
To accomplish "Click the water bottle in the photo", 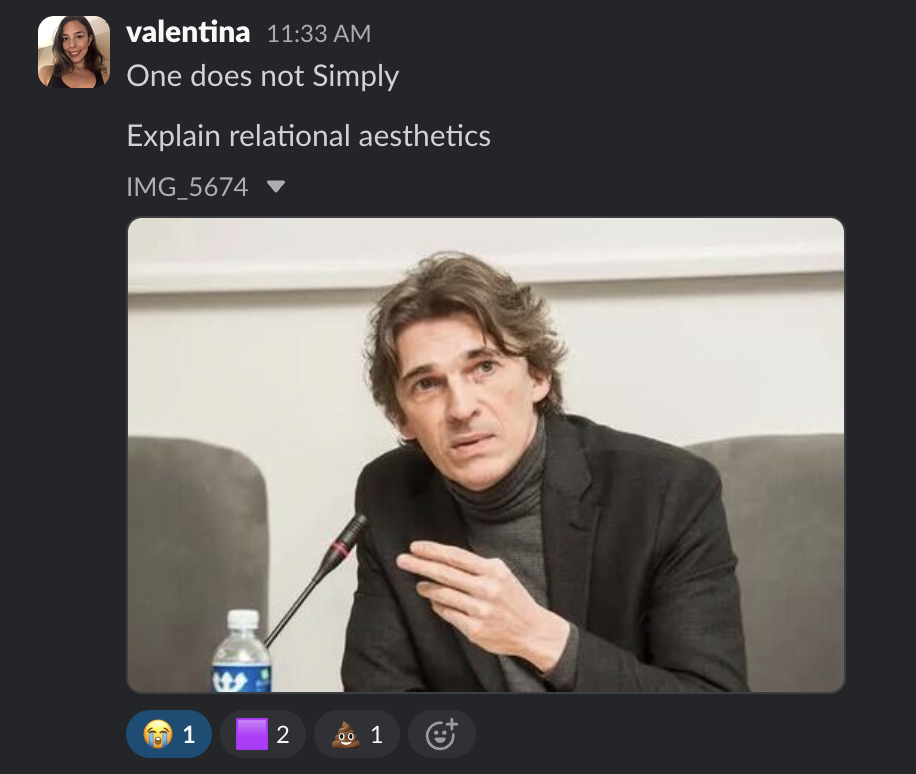I will click(x=241, y=655).
